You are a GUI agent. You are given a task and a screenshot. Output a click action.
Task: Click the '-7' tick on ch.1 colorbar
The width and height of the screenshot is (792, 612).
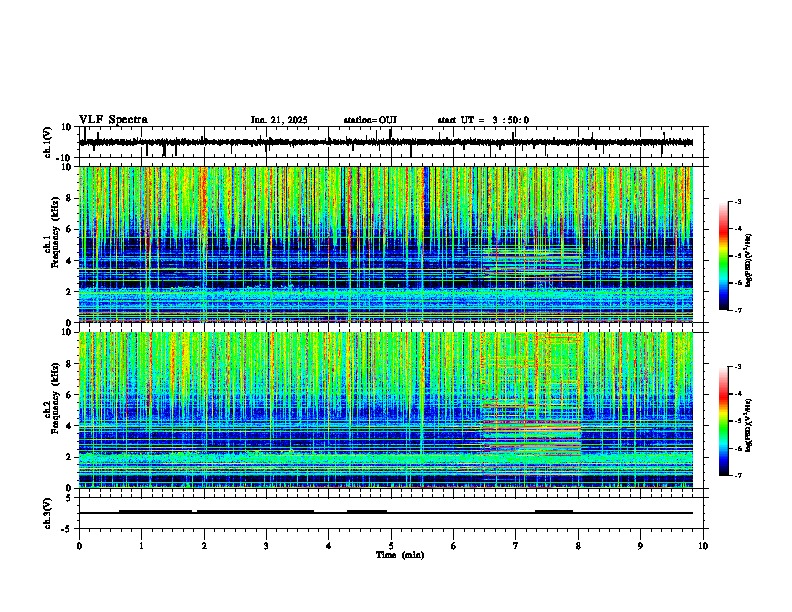737,310
